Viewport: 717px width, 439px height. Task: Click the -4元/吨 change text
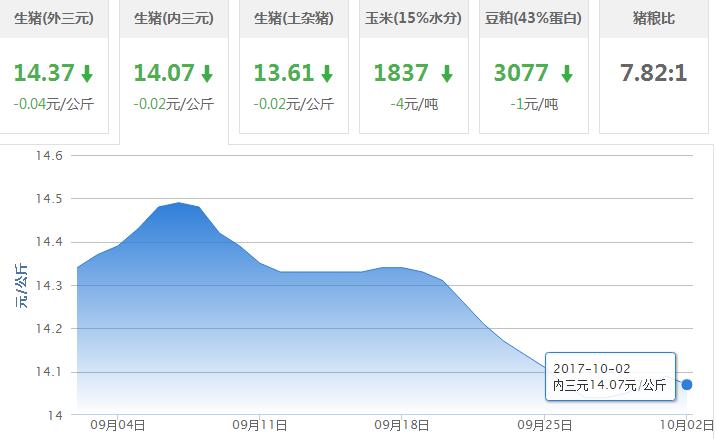(414, 103)
